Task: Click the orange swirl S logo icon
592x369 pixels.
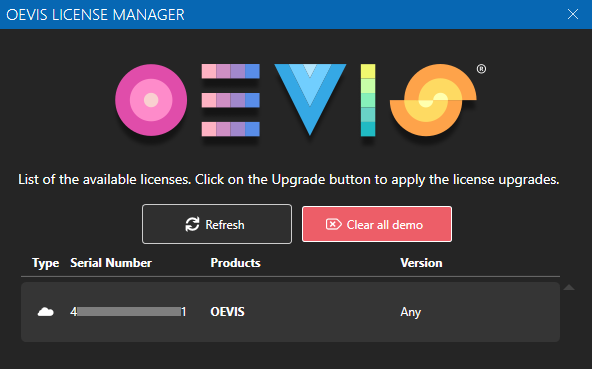Action: (x=433, y=100)
